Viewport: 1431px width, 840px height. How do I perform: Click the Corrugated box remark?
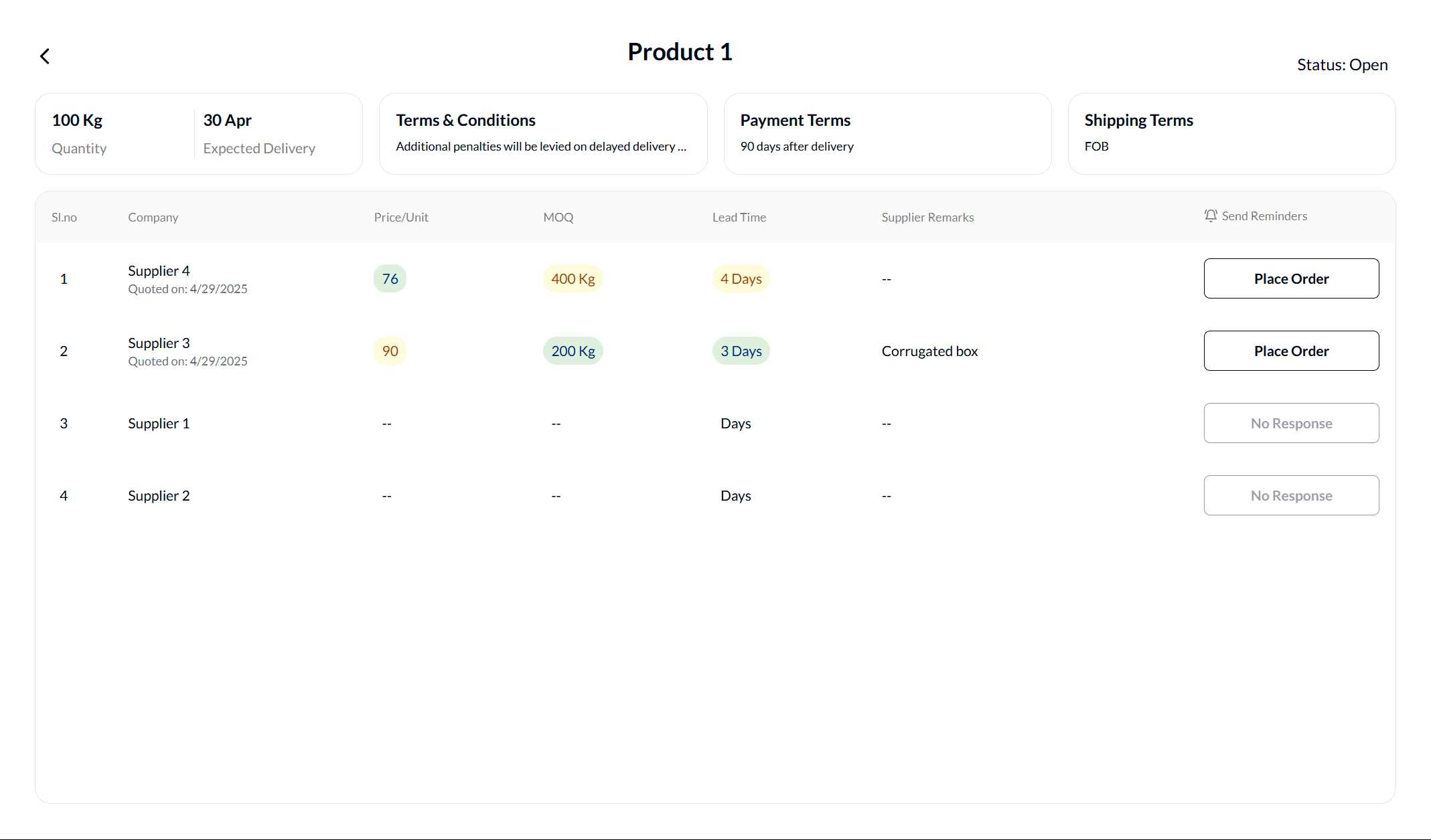[x=929, y=351]
